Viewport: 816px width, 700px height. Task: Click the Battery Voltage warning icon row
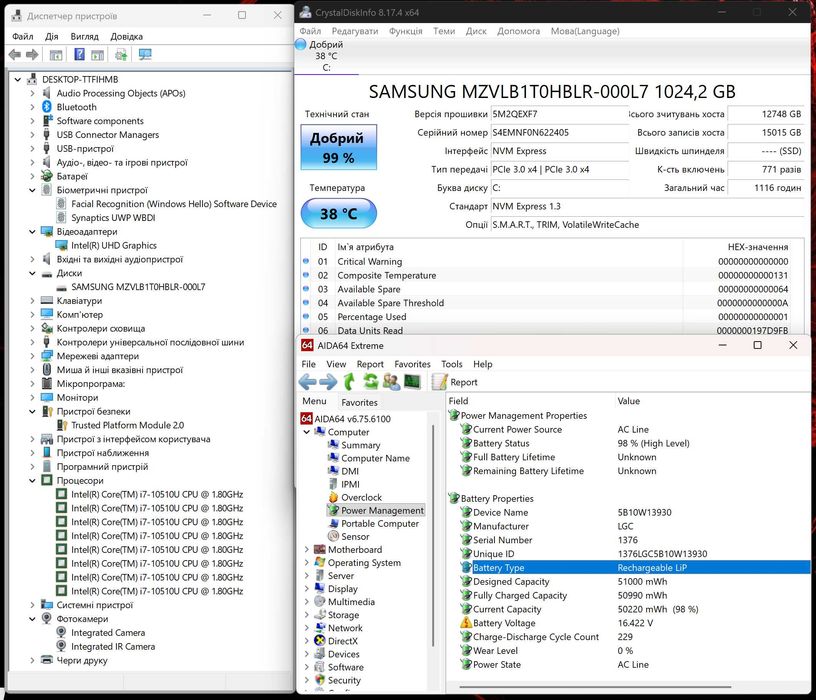coord(630,623)
